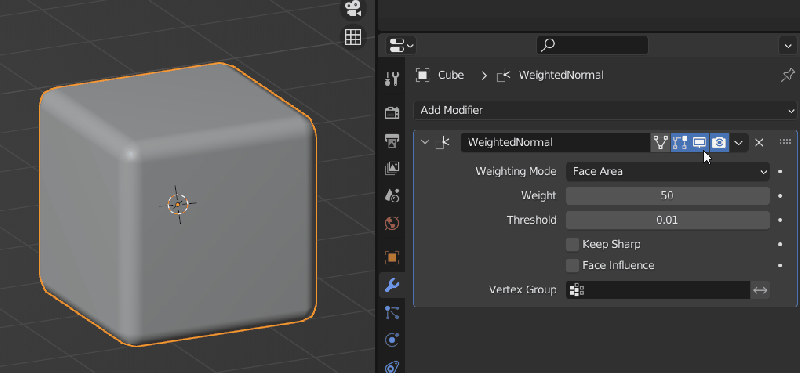
Task: Click the Cube breadcrumb label
Action: (451, 76)
